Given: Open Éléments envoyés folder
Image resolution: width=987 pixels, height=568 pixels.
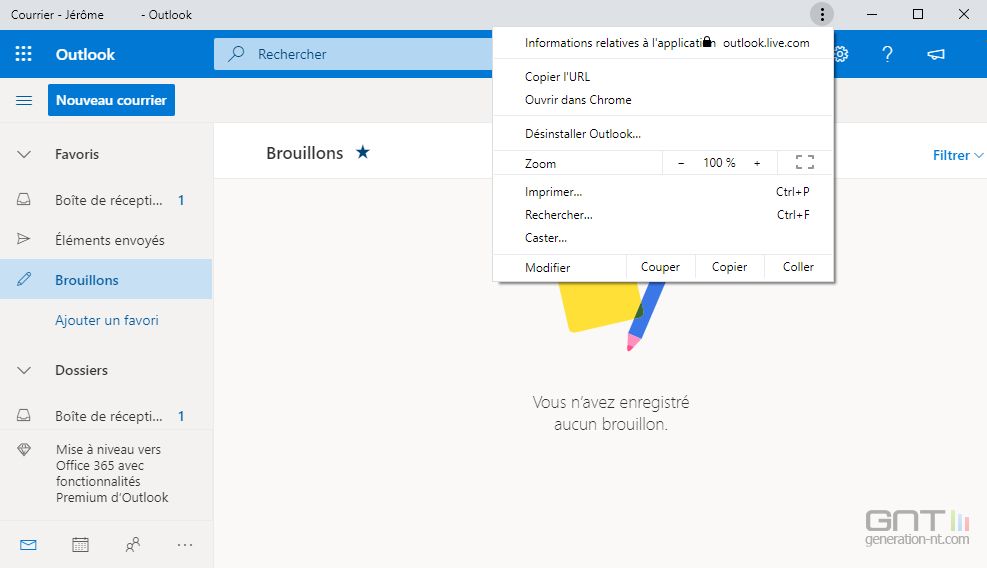Looking at the screenshot, I should 106,240.
